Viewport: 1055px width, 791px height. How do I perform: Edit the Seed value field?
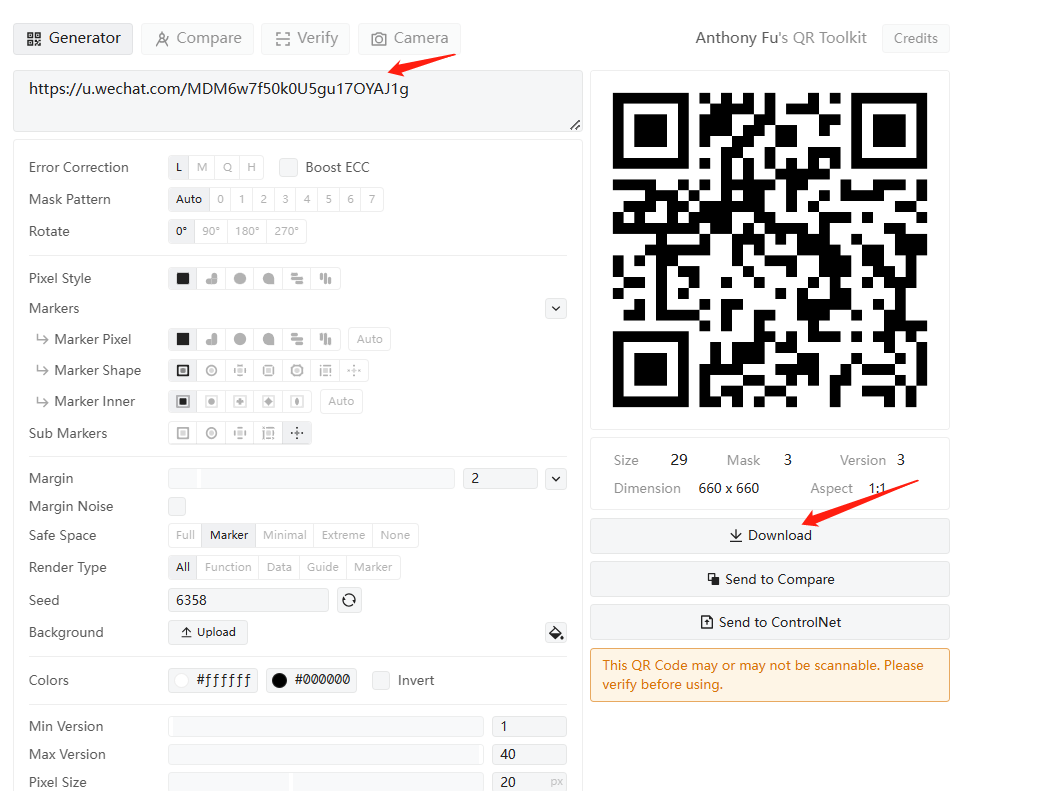pyautogui.click(x=248, y=600)
